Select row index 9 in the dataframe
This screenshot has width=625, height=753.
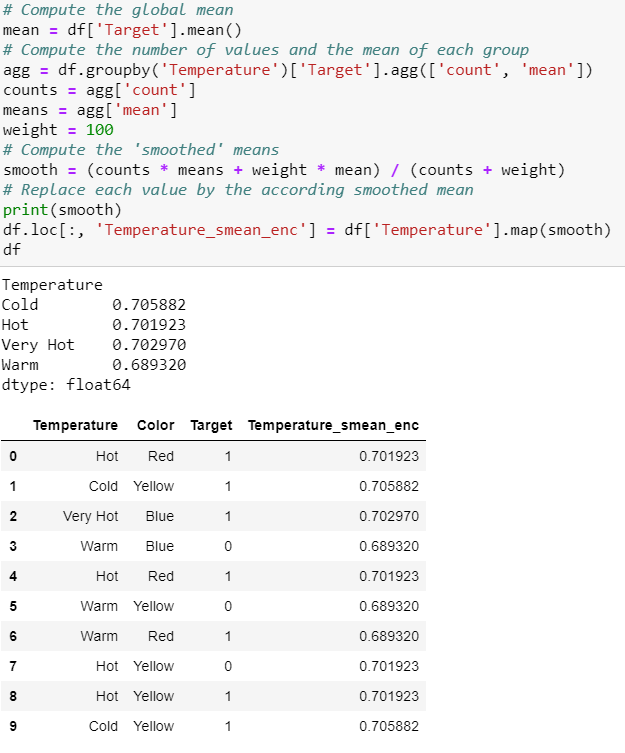click(x=12, y=726)
